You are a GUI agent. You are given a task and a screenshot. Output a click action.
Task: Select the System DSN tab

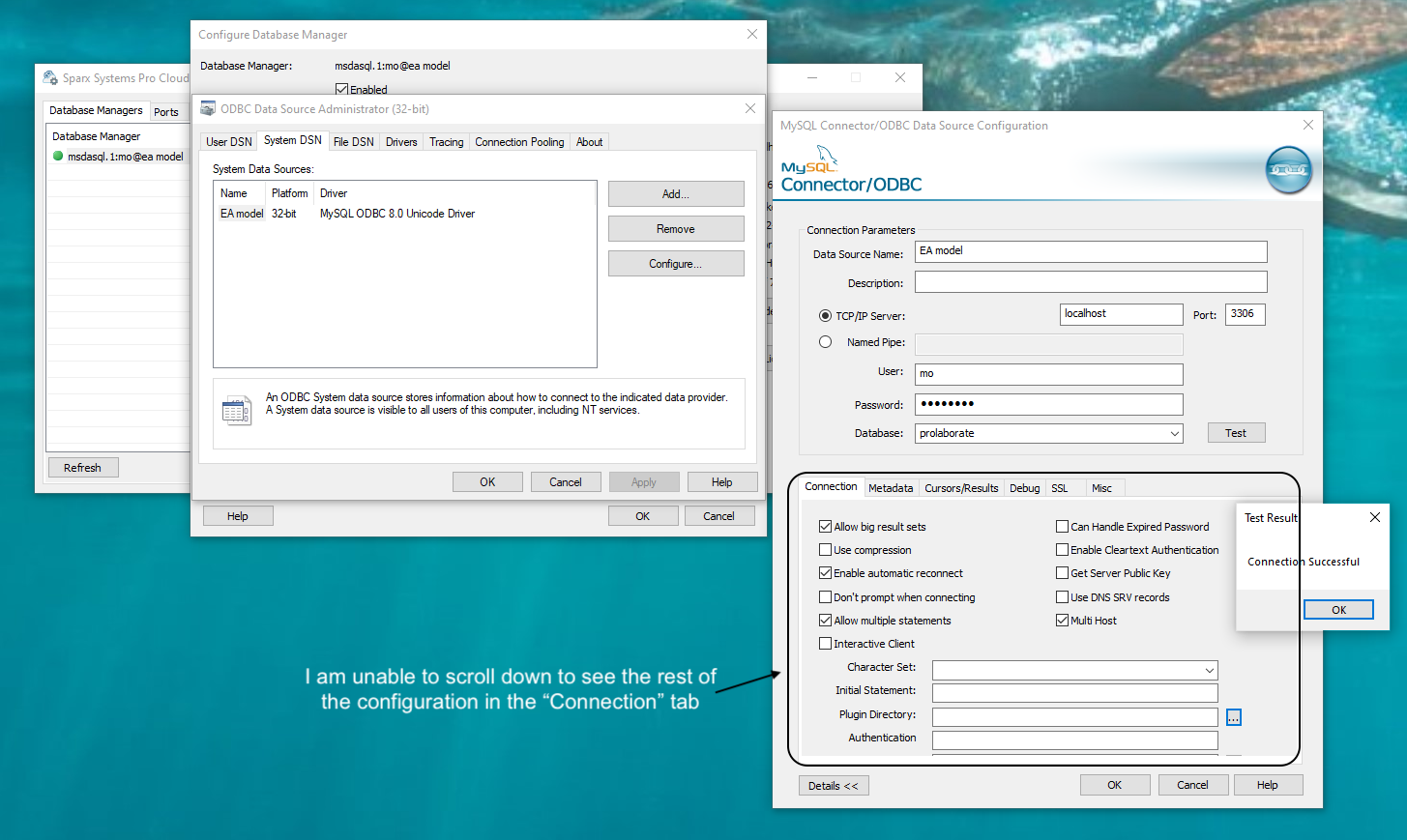(x=293, y=140)
